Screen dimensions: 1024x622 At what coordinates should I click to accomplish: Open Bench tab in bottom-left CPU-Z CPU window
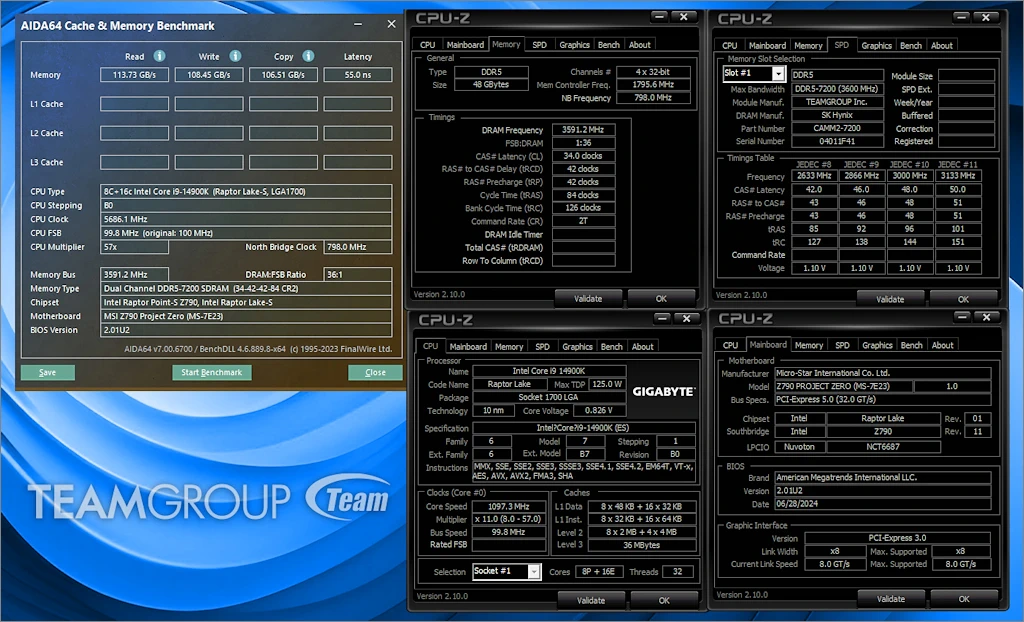point(611,347)
